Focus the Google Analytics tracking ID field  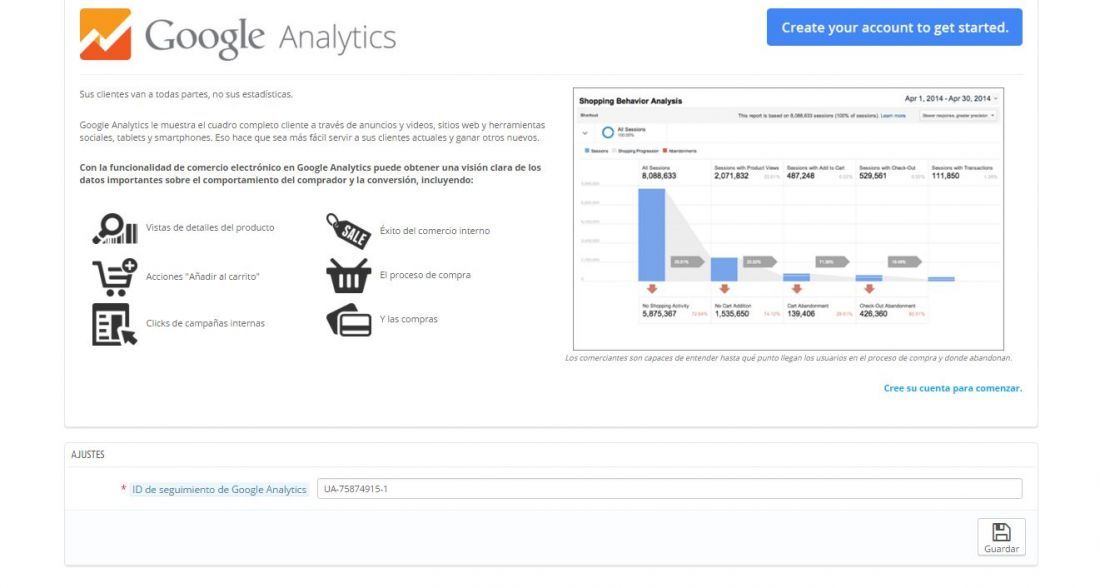point(669,489)
